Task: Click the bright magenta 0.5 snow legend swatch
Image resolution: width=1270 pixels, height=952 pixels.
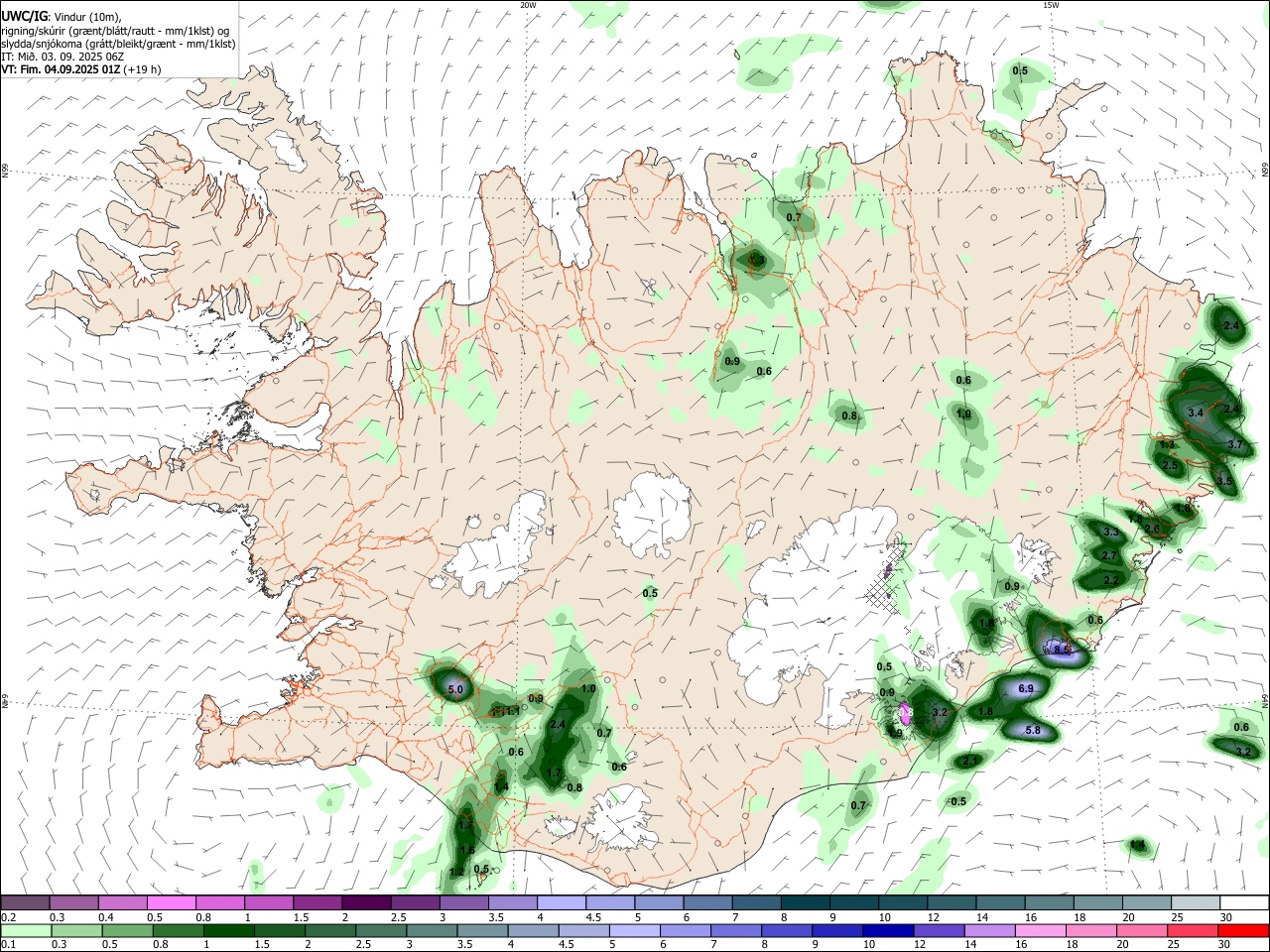Action: pos(171,902)
